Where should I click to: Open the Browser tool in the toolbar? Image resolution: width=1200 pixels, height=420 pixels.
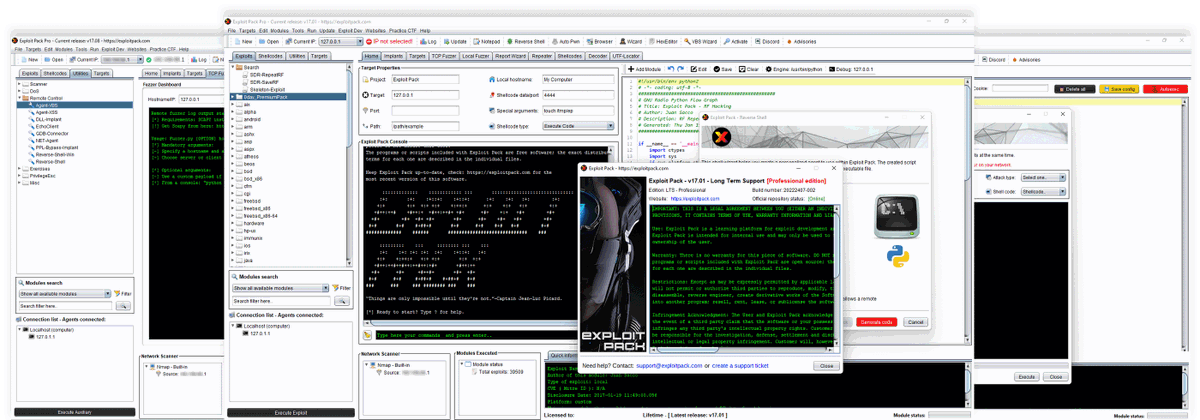click(x=599, y=42)
